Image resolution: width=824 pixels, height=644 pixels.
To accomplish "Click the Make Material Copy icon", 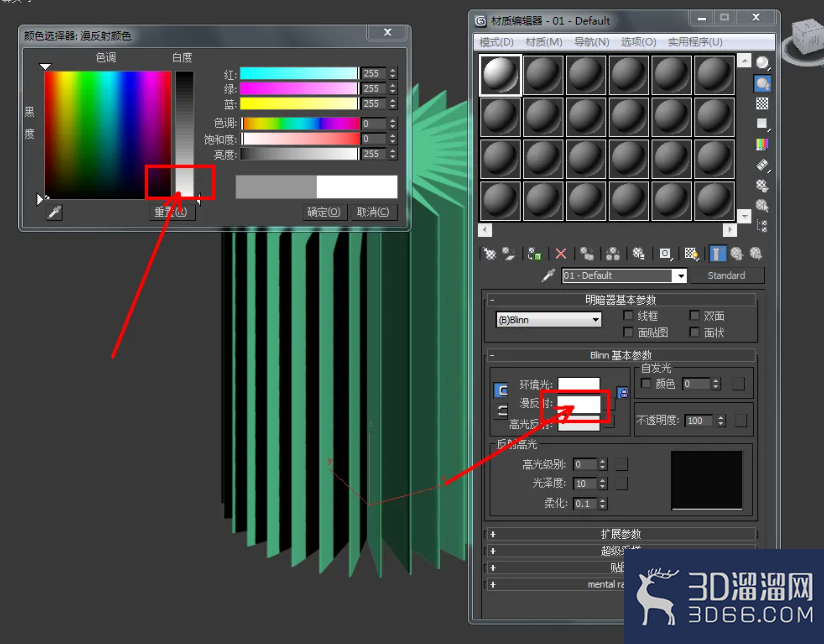I will click(x=586, y=254).
